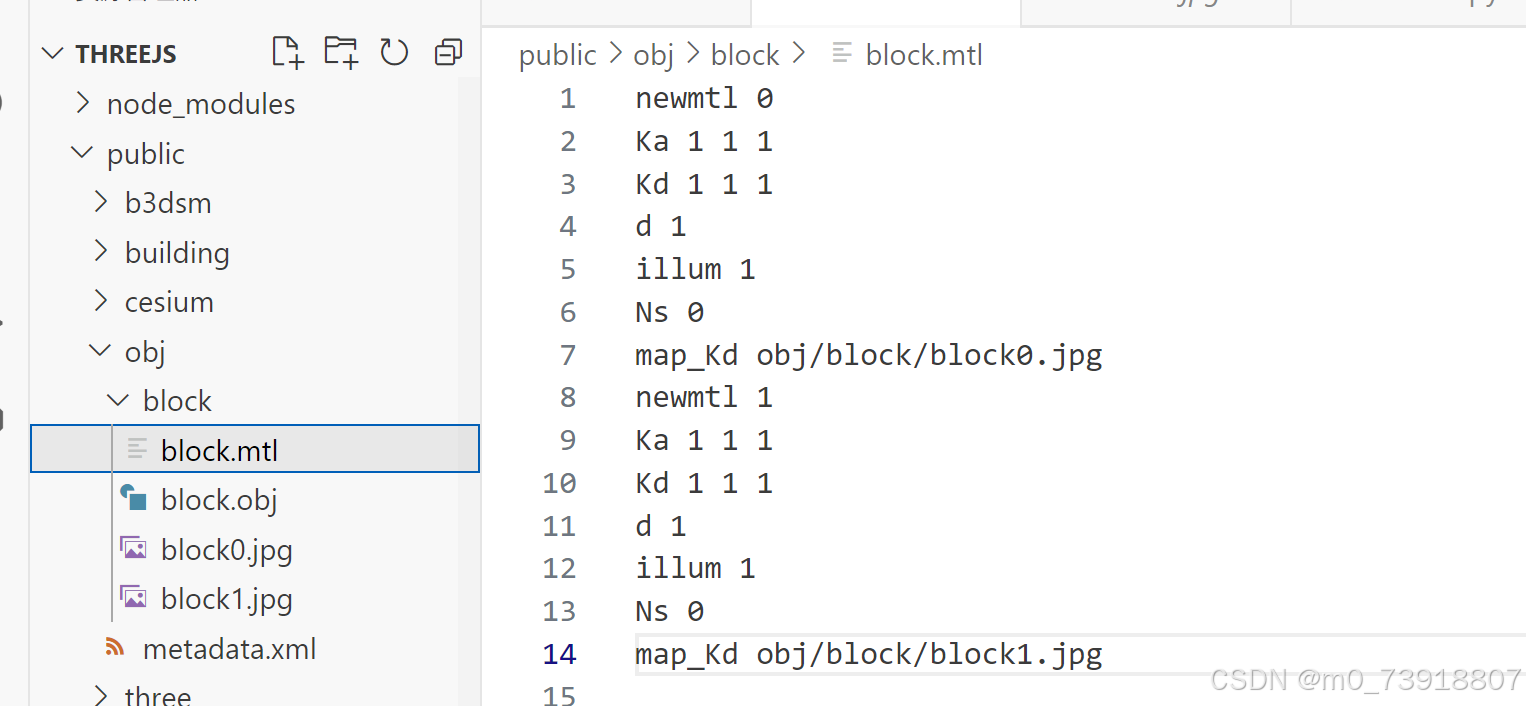The image size is (1526, 706).
Task: Click the obj breadcrumb segment
Action: point(653,55)
